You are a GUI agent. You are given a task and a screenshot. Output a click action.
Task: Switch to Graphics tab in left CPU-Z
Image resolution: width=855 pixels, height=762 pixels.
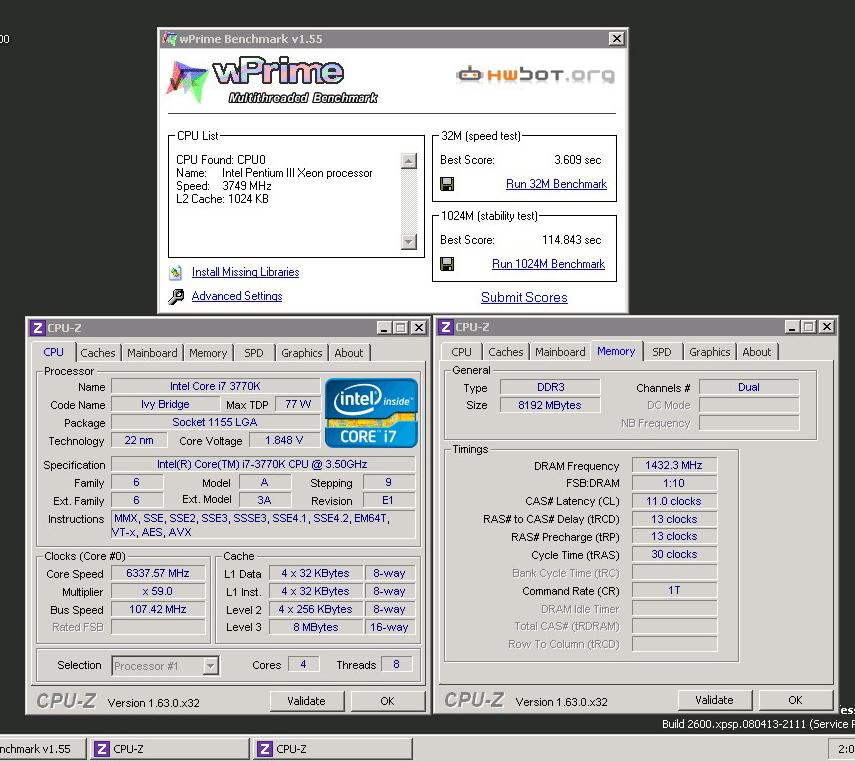pyautogui.click(x=302, y=353)
